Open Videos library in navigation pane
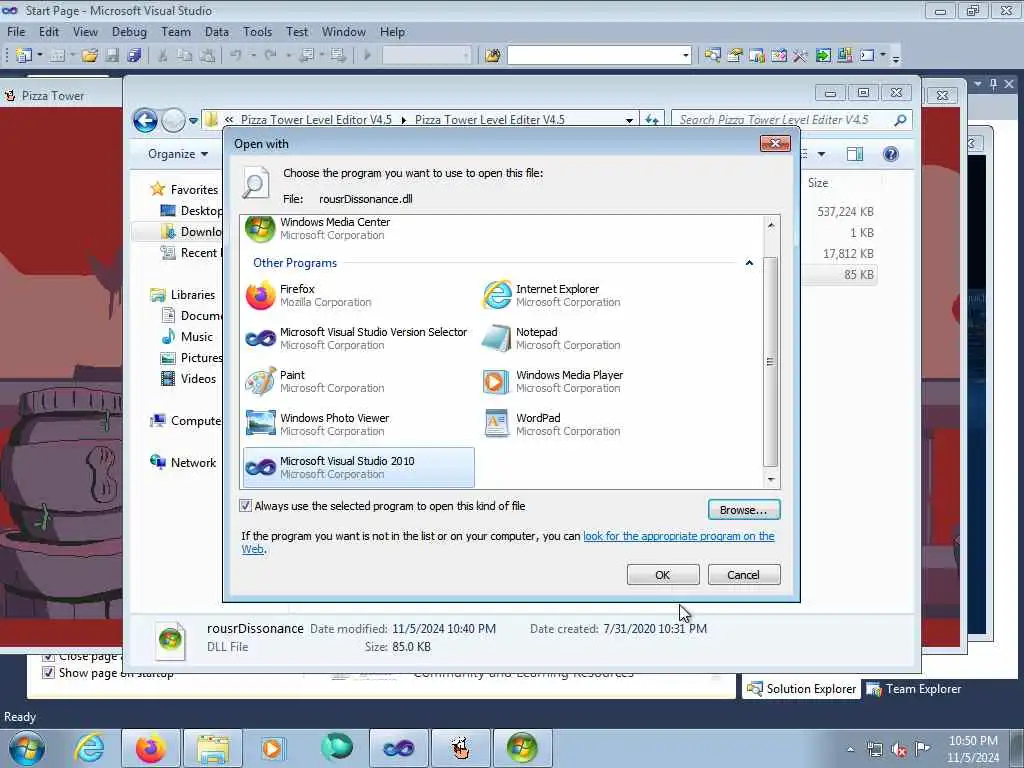This screenshot has width=1024, height=768. 198,378
